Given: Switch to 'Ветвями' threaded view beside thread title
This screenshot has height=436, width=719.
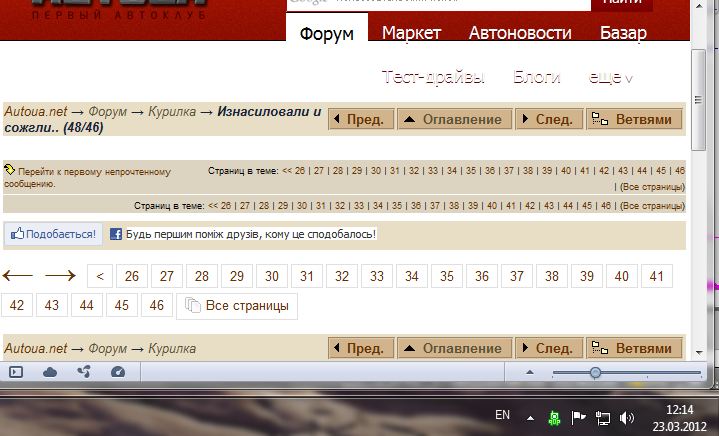Looking at the screenshot, I should [x=634, y=119].
